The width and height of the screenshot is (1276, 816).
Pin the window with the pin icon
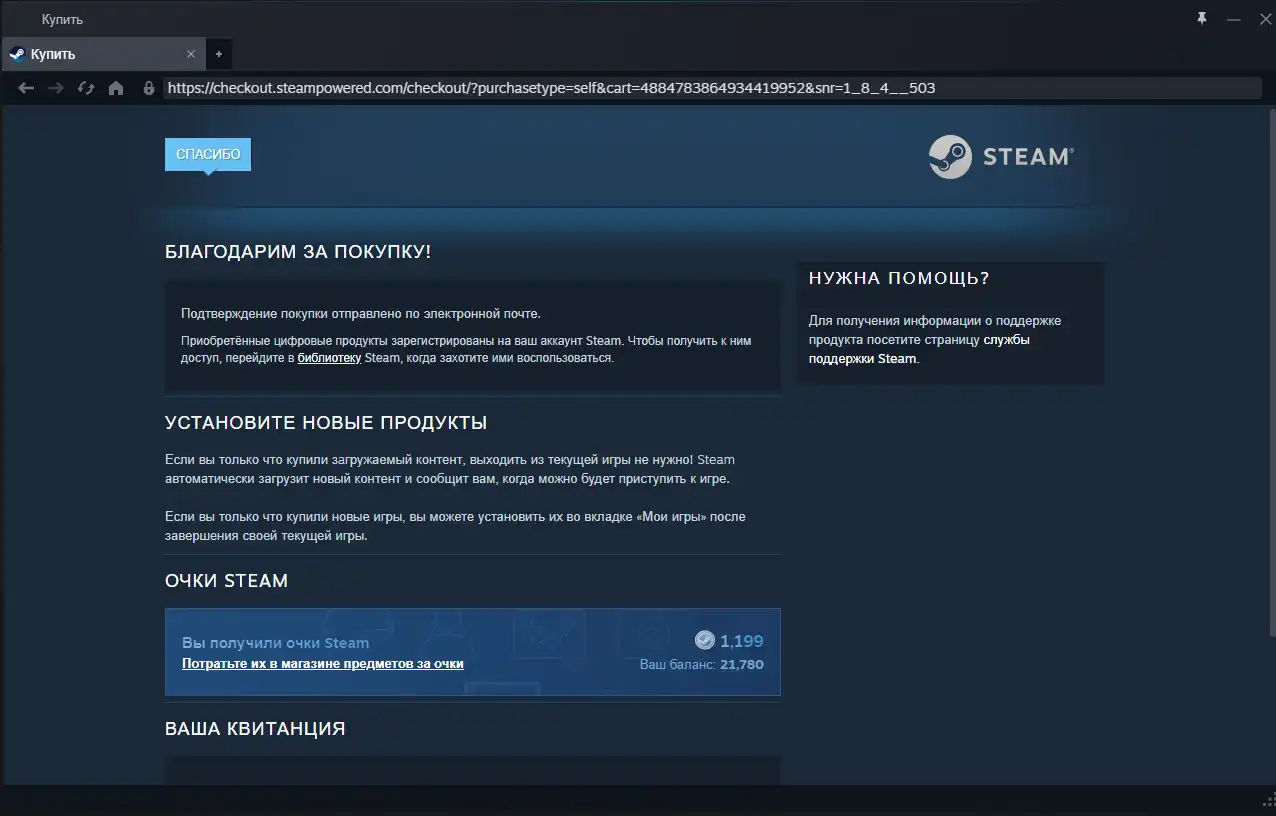tap(1202, 18)
